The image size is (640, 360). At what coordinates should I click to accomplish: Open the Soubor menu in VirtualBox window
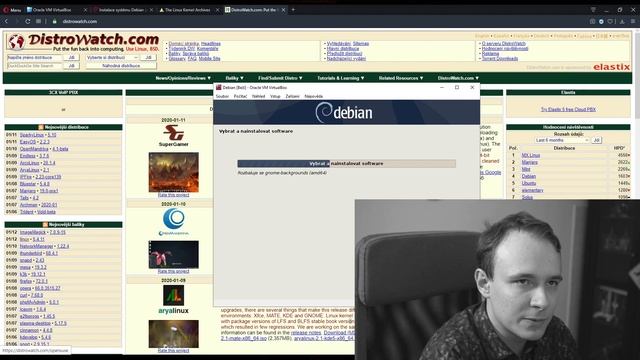[x=222, y=96]
